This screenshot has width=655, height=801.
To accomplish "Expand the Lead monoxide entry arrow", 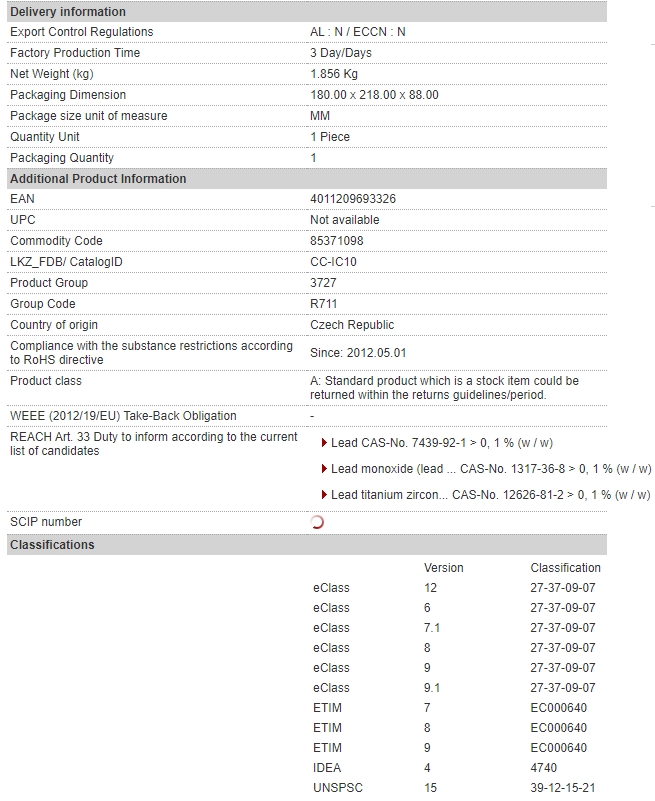I will coord(324,469).
